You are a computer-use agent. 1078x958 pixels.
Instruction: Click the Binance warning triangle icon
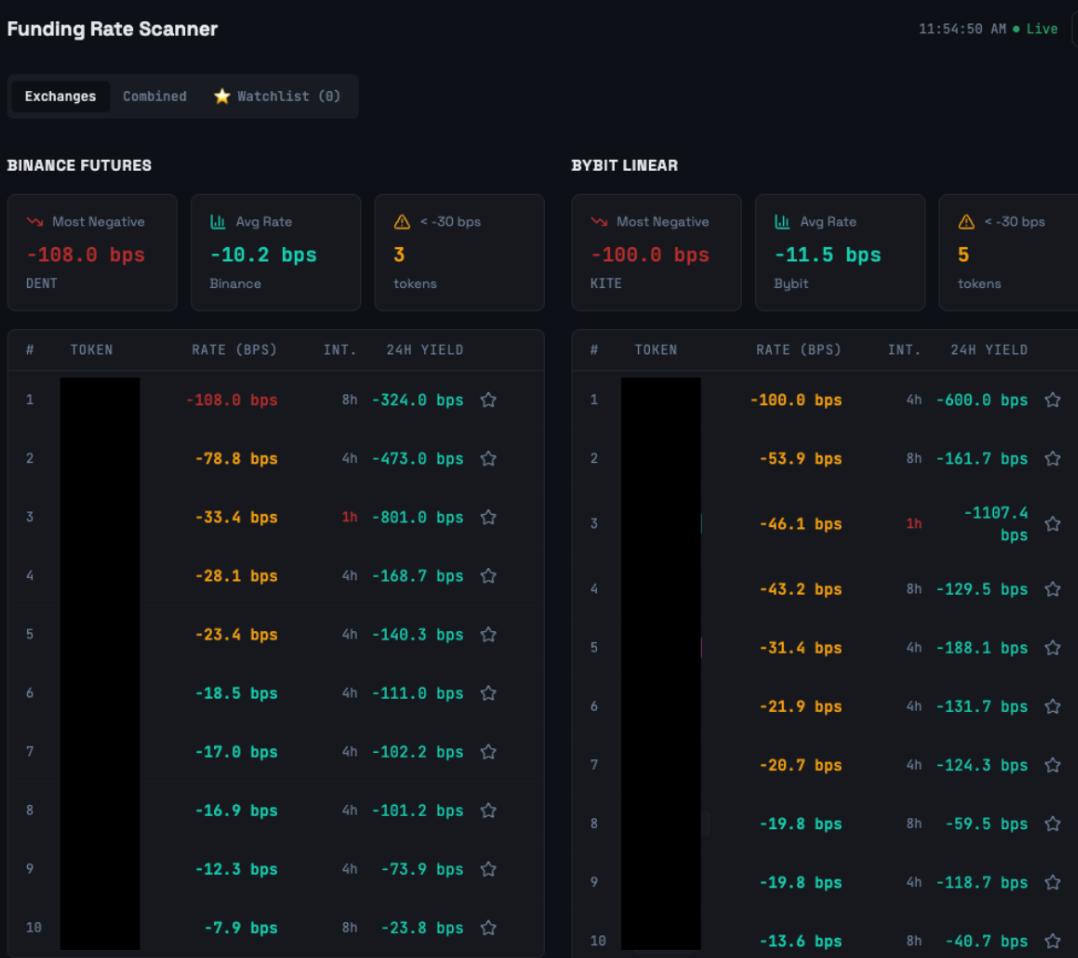point(402,221)
